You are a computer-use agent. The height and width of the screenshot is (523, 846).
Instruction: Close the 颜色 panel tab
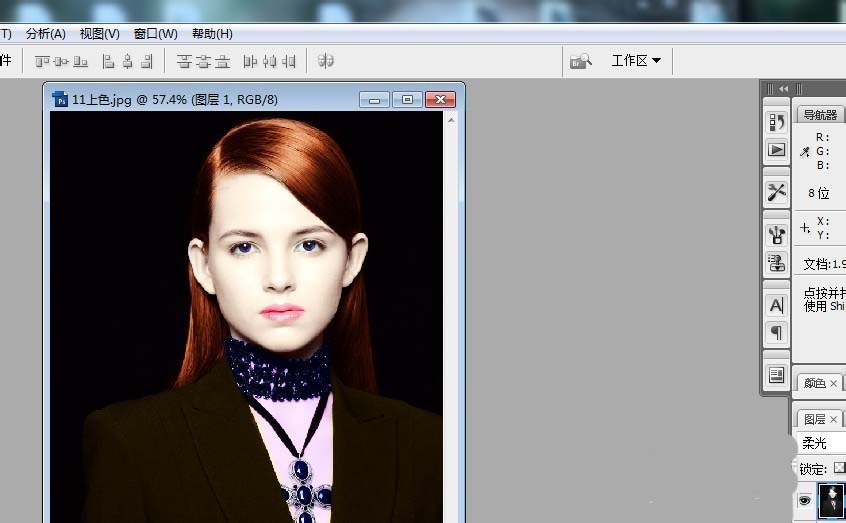click(x=834, y=383)
